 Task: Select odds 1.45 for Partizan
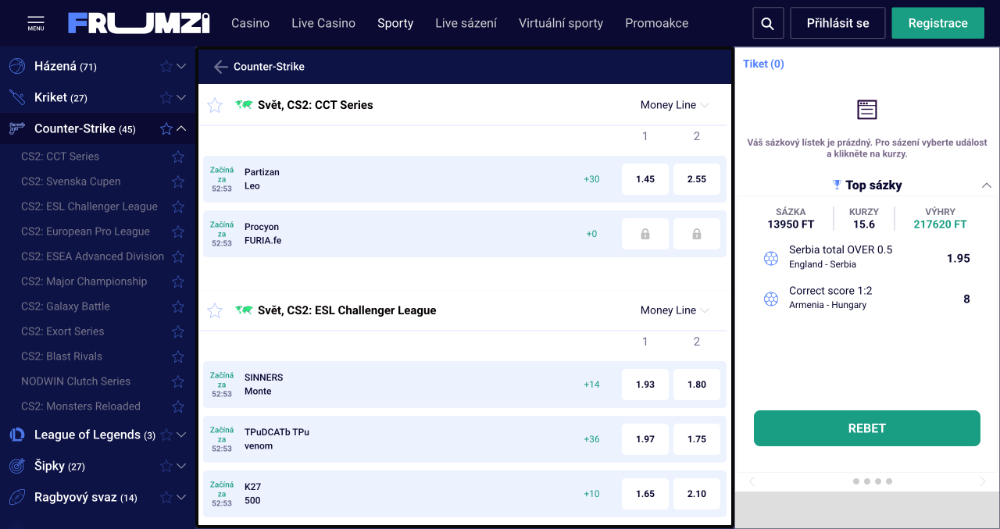click(x=645, y=179)
